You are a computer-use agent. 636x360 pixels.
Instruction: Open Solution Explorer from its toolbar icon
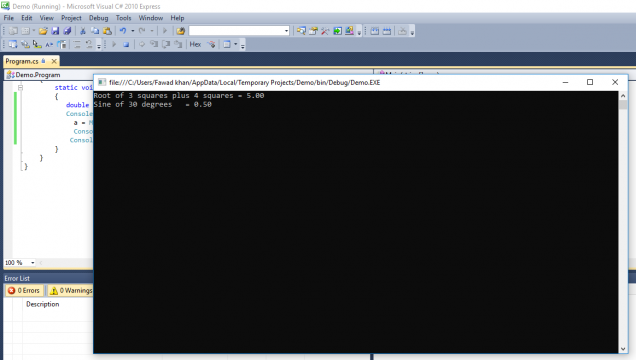click(301, 31)
